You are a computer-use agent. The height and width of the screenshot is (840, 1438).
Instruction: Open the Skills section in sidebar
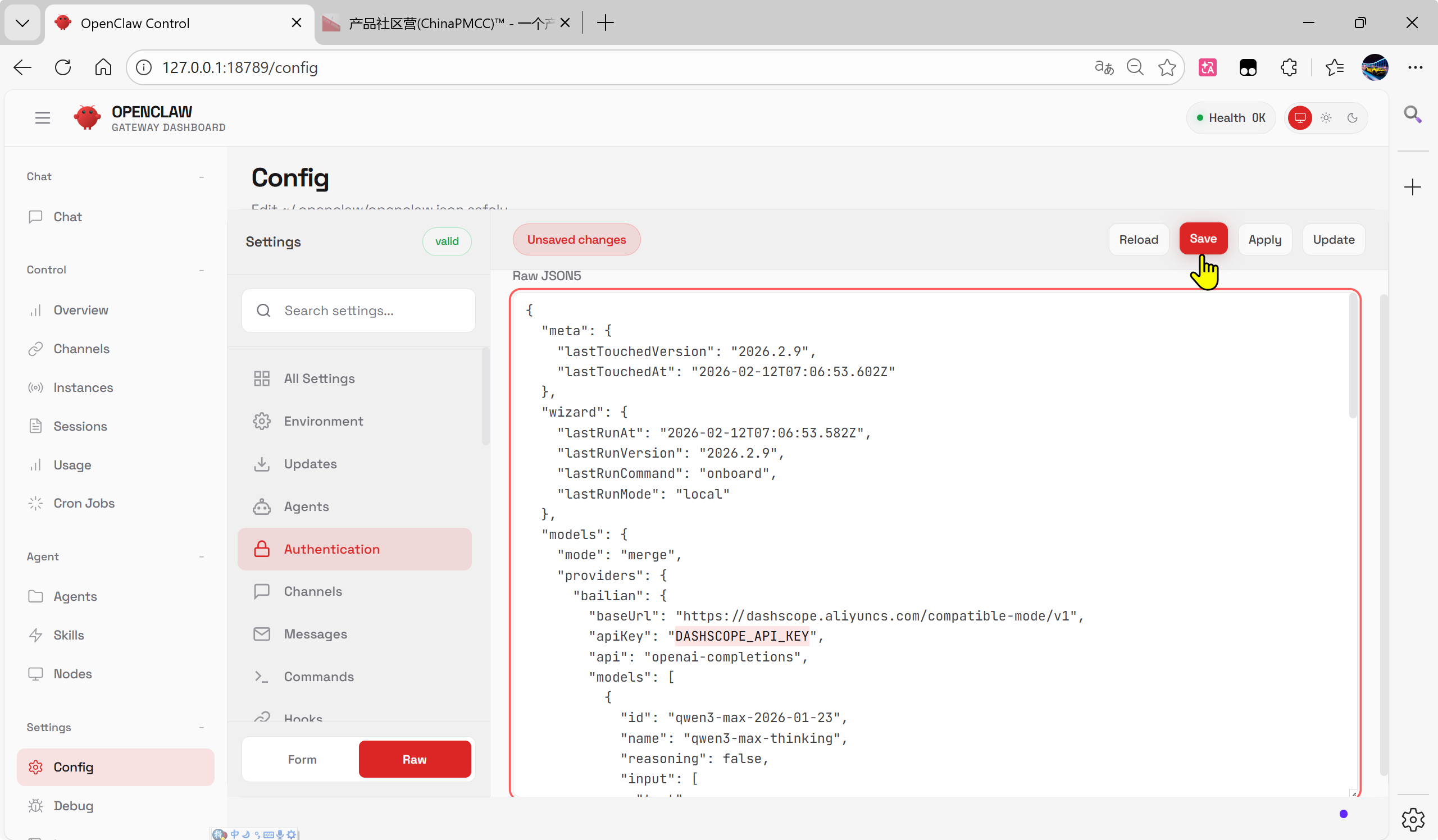coord(69,634)
